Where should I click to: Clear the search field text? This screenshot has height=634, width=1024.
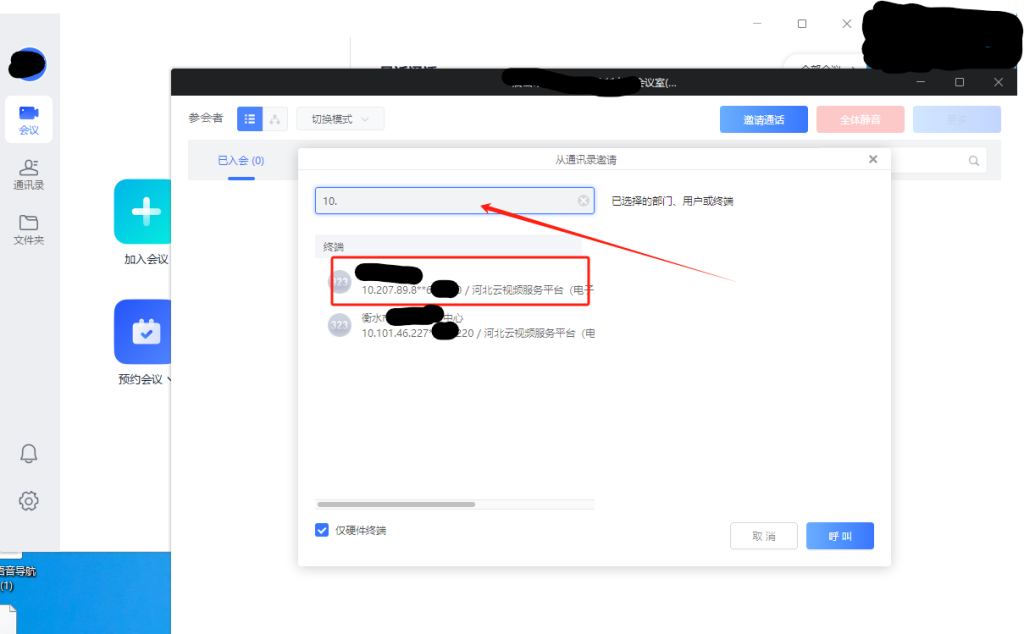[x=583, y=201]
